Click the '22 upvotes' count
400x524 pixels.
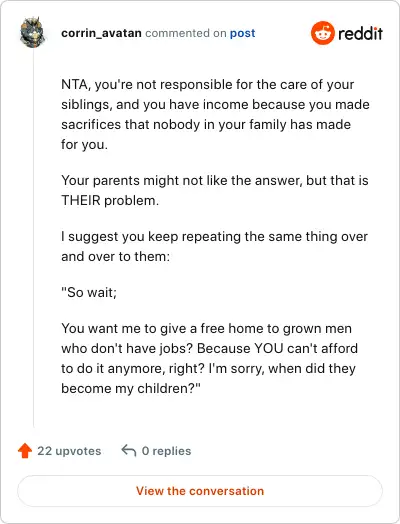pyautogui.click(x=69, y=451)
